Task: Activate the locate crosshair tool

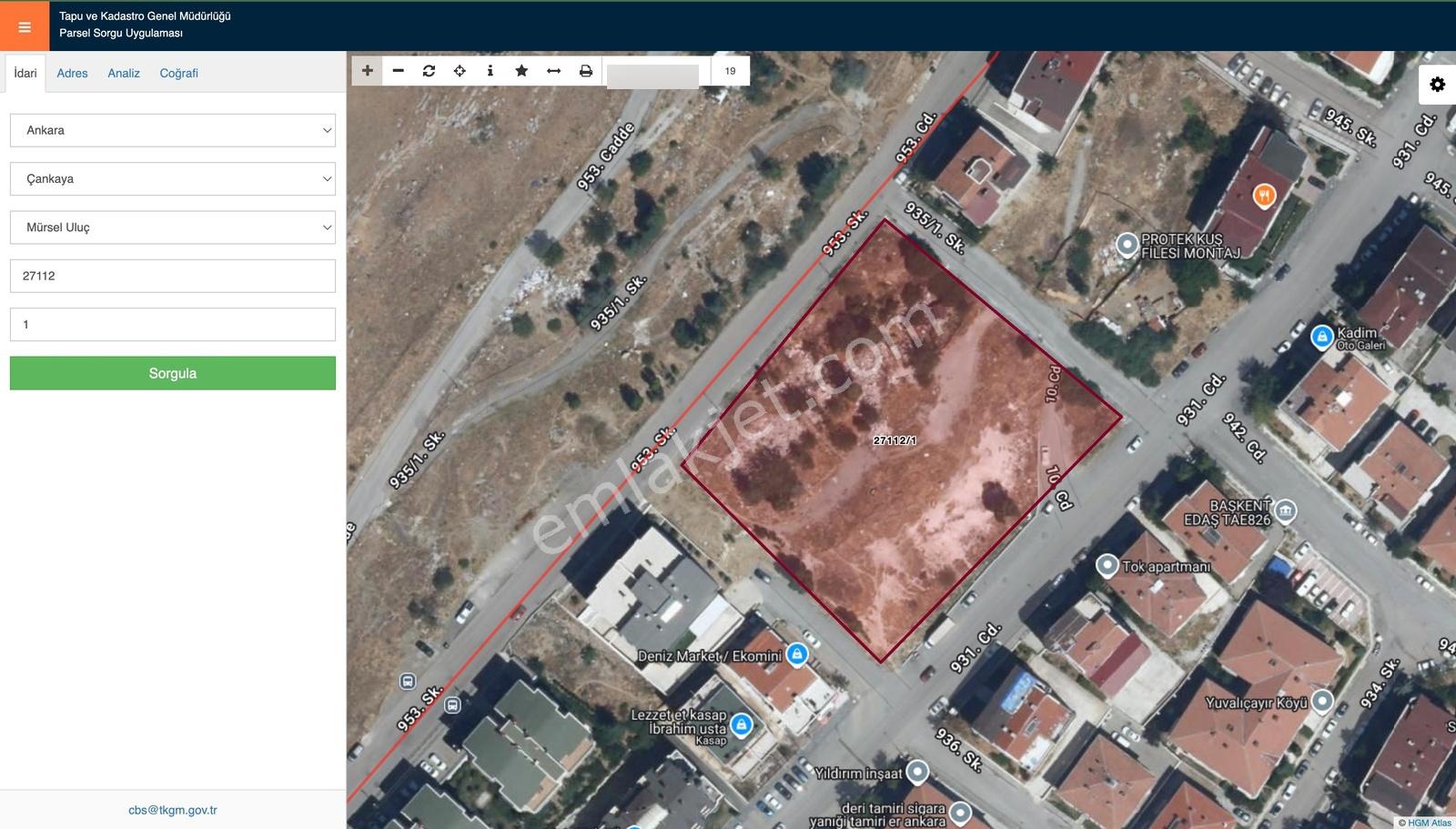Action: pyautogui.click(x=460, y=70)
